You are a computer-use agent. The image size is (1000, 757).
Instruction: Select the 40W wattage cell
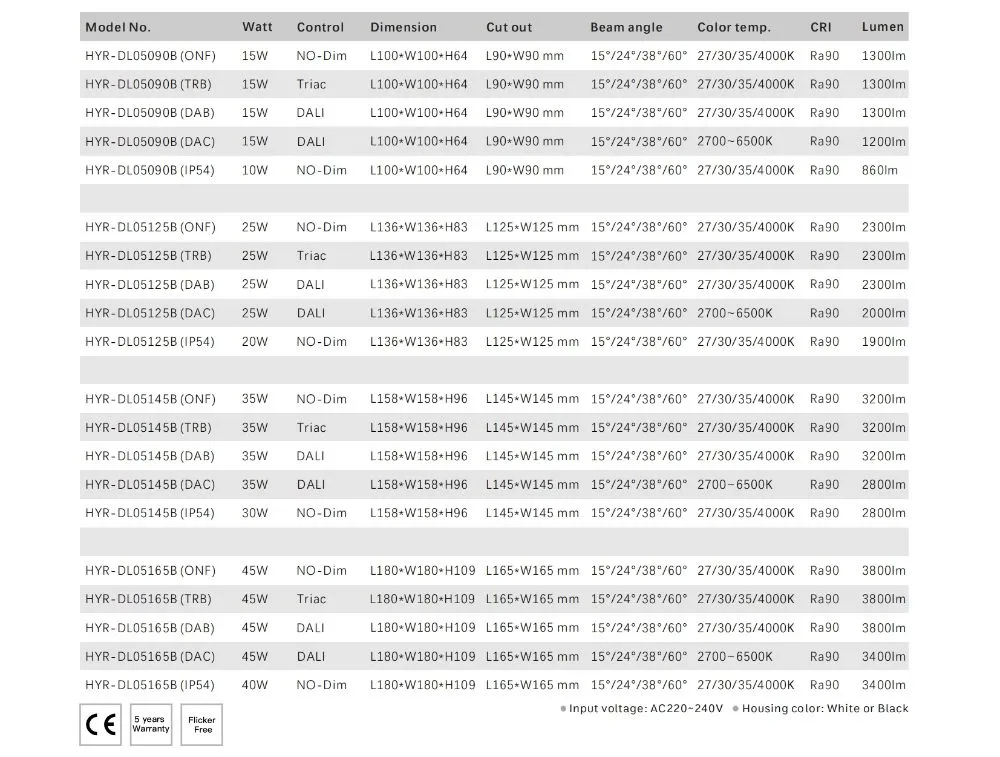[x=254, y=685]
